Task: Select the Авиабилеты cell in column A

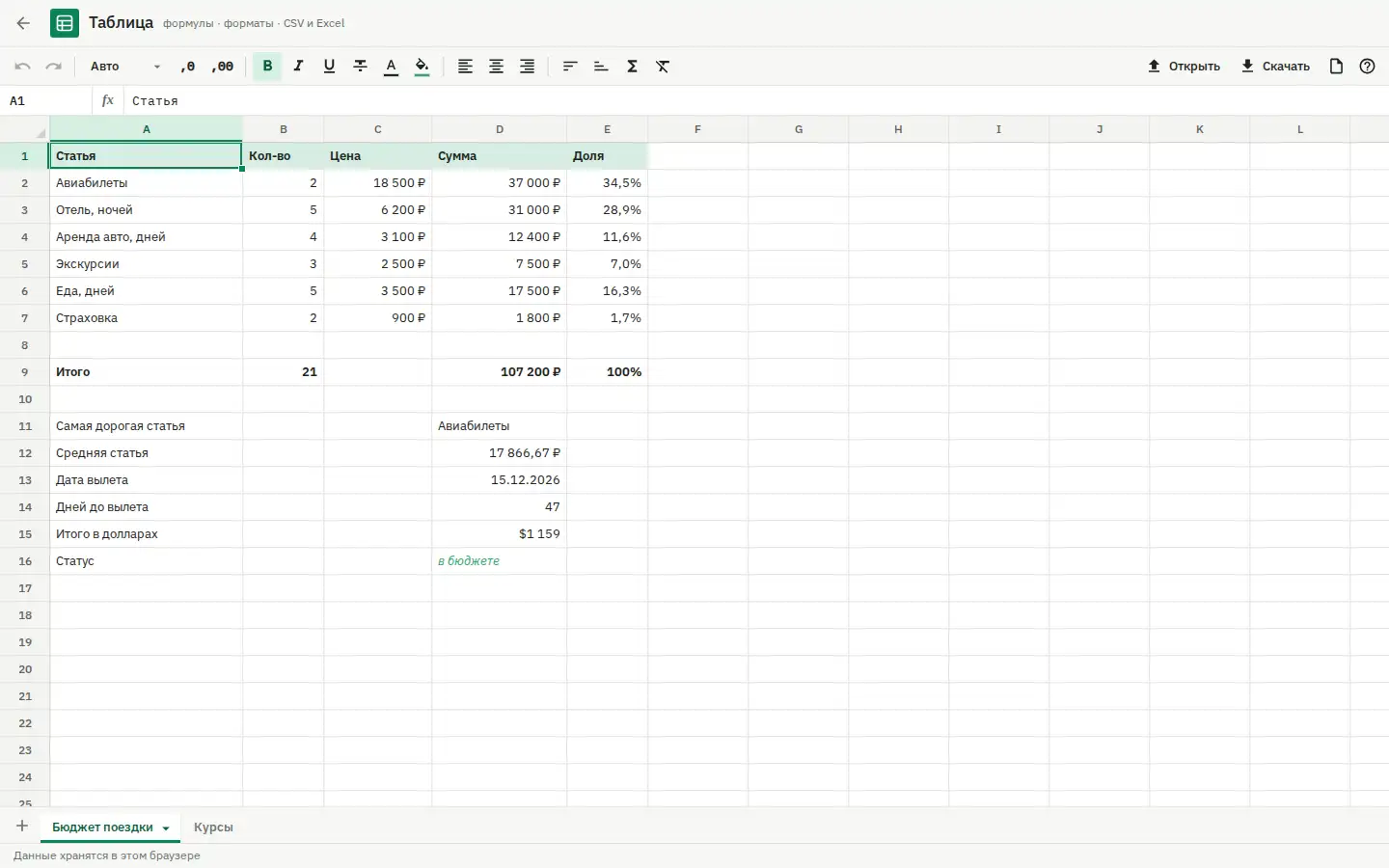Action: [147, 183]
